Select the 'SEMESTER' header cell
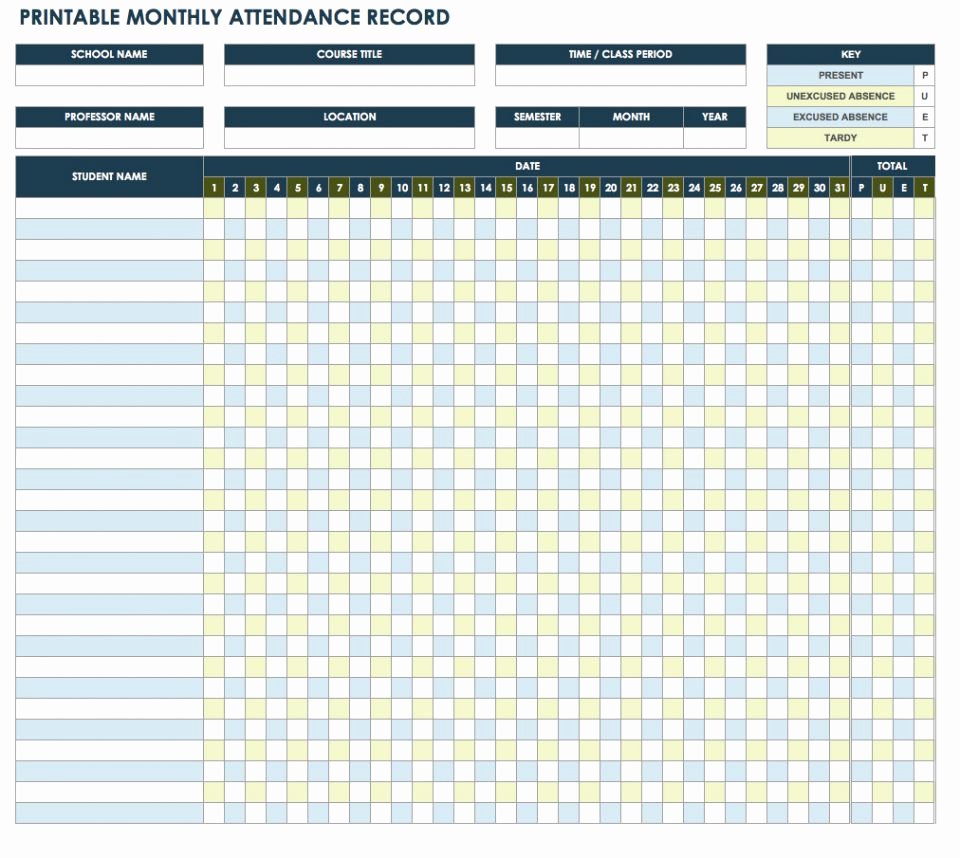Screen dimensions: 960x858 click(x=537, y=117)
